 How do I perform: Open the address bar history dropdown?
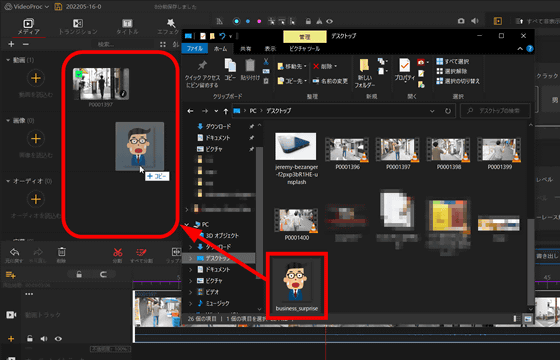432,111
